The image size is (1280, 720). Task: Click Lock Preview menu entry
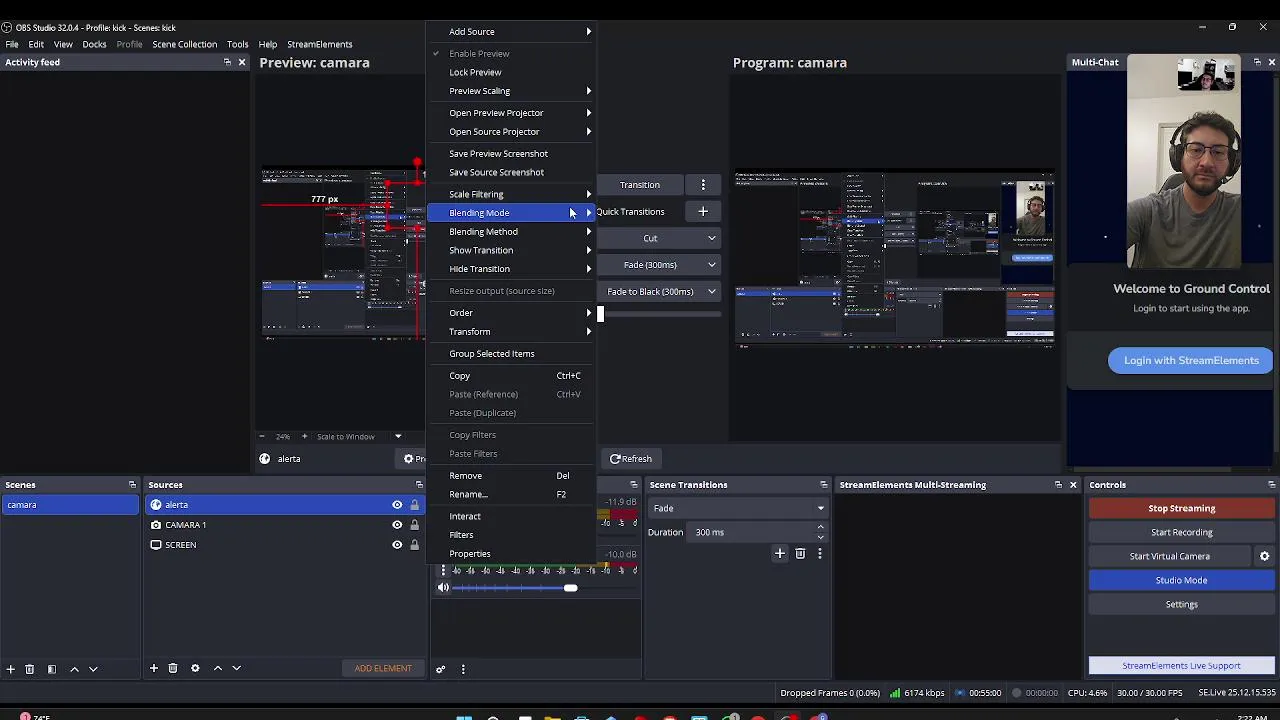(x=511, y=72)
